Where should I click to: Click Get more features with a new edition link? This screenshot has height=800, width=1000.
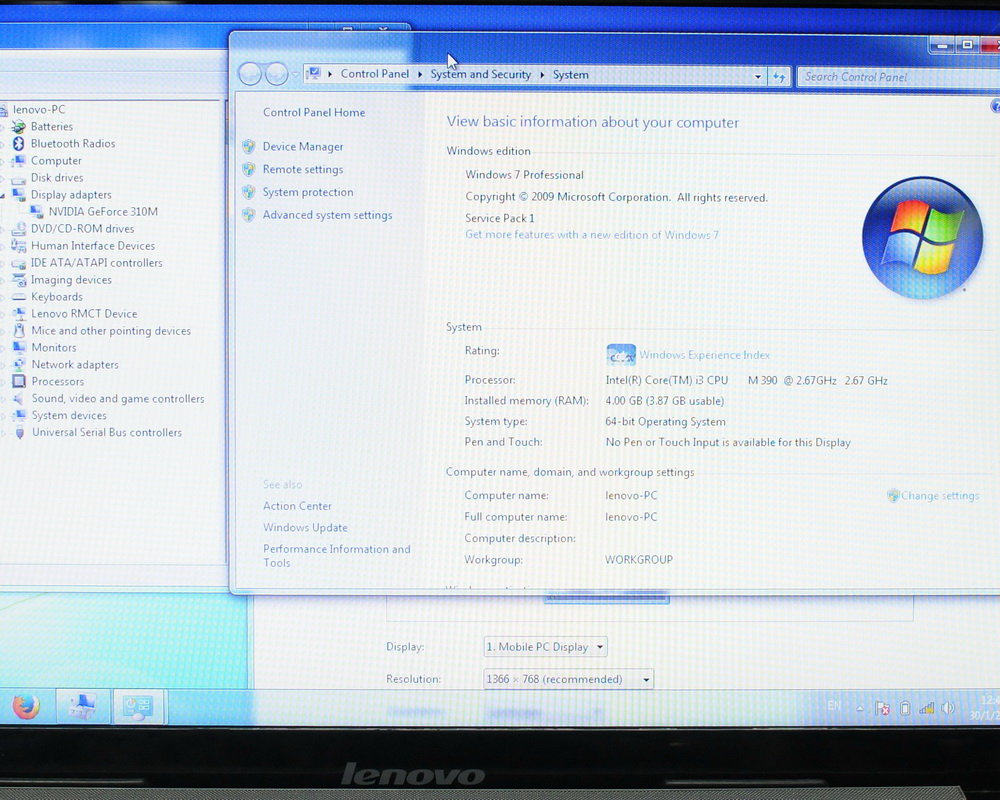point(591,235)
